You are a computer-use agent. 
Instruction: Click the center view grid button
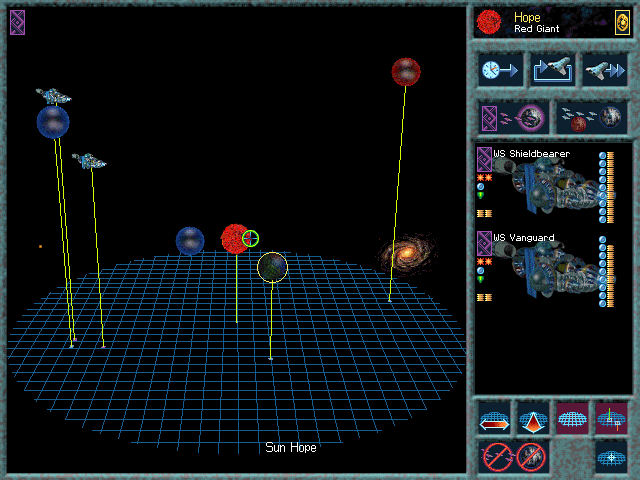[611, 457]
